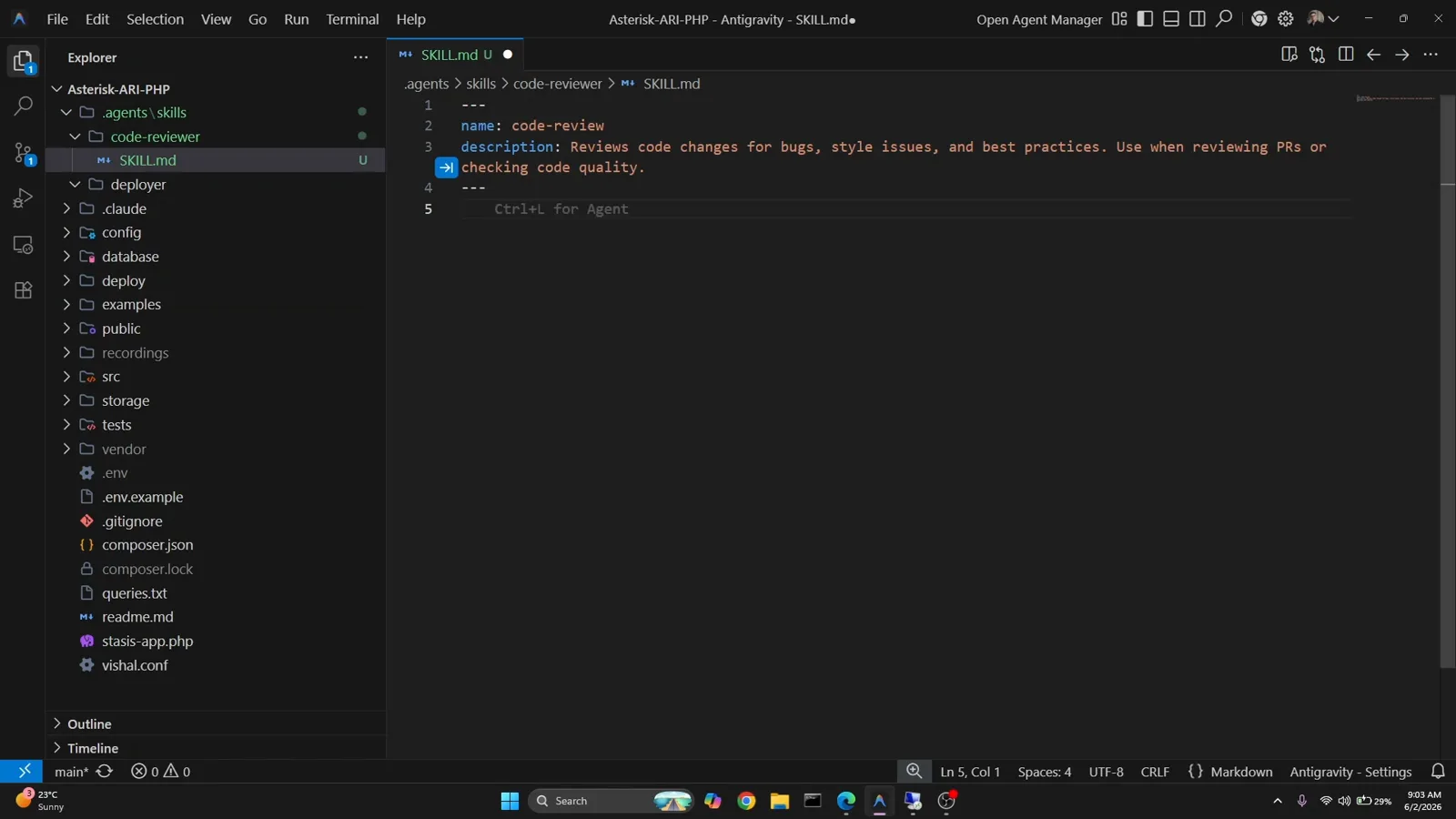Click the Explorer more actions ellipsis
The height and width of the screenshot is (819, 1456).
pos(361,57)
